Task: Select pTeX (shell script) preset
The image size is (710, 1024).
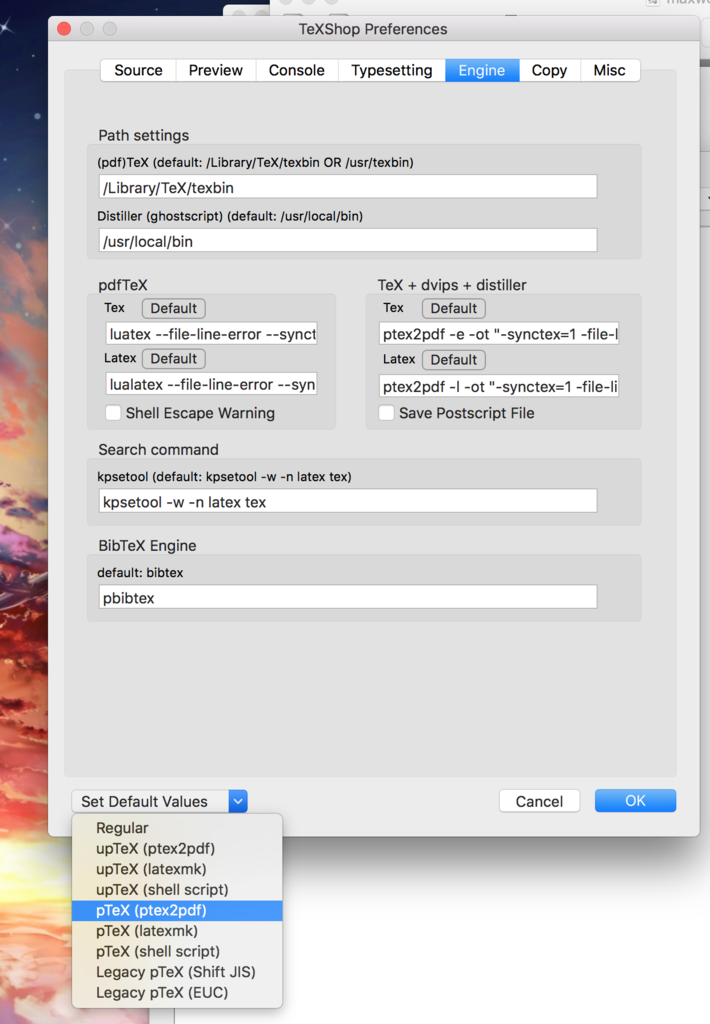Action: pos(177,952)
